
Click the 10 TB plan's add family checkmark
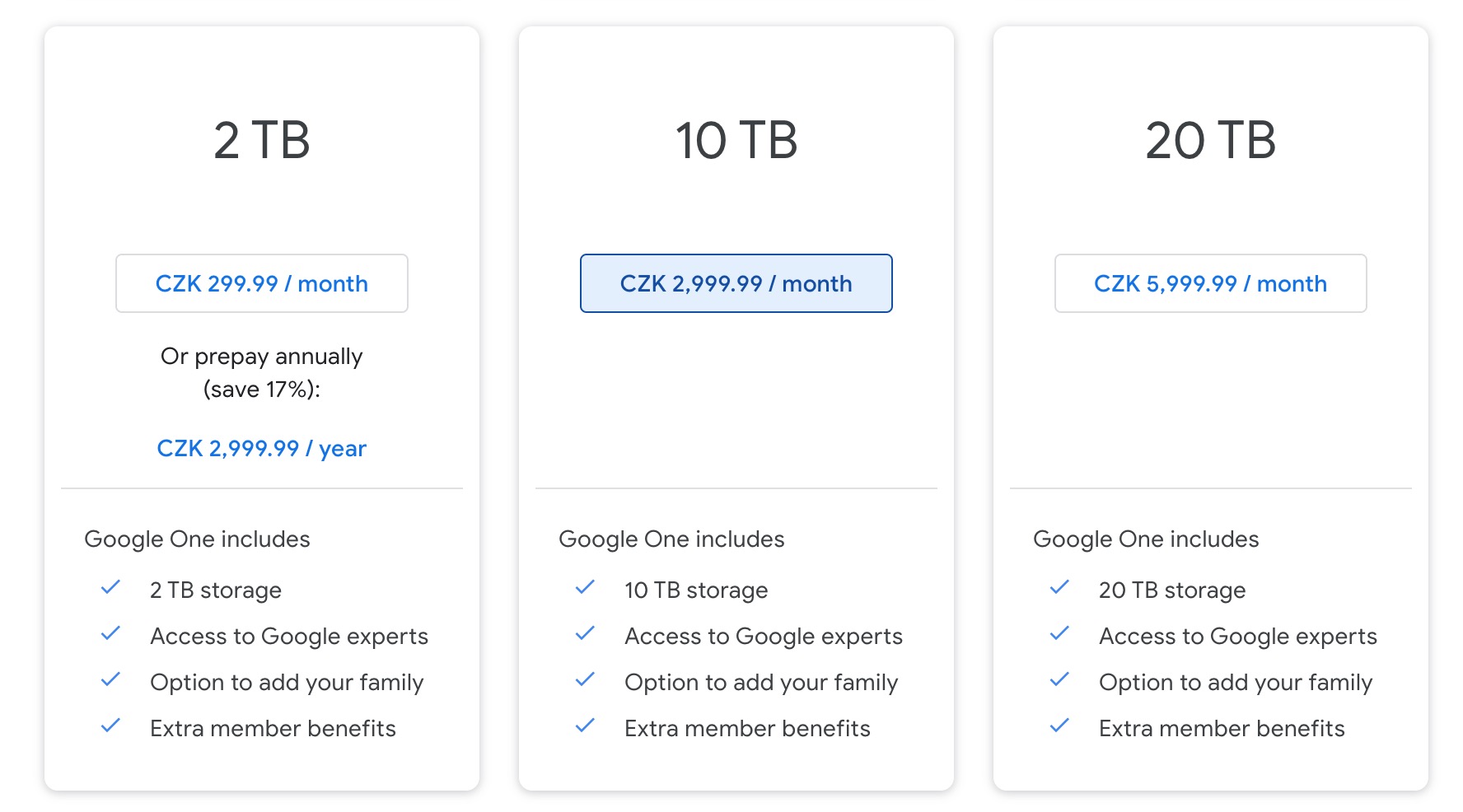coord(585,680)
